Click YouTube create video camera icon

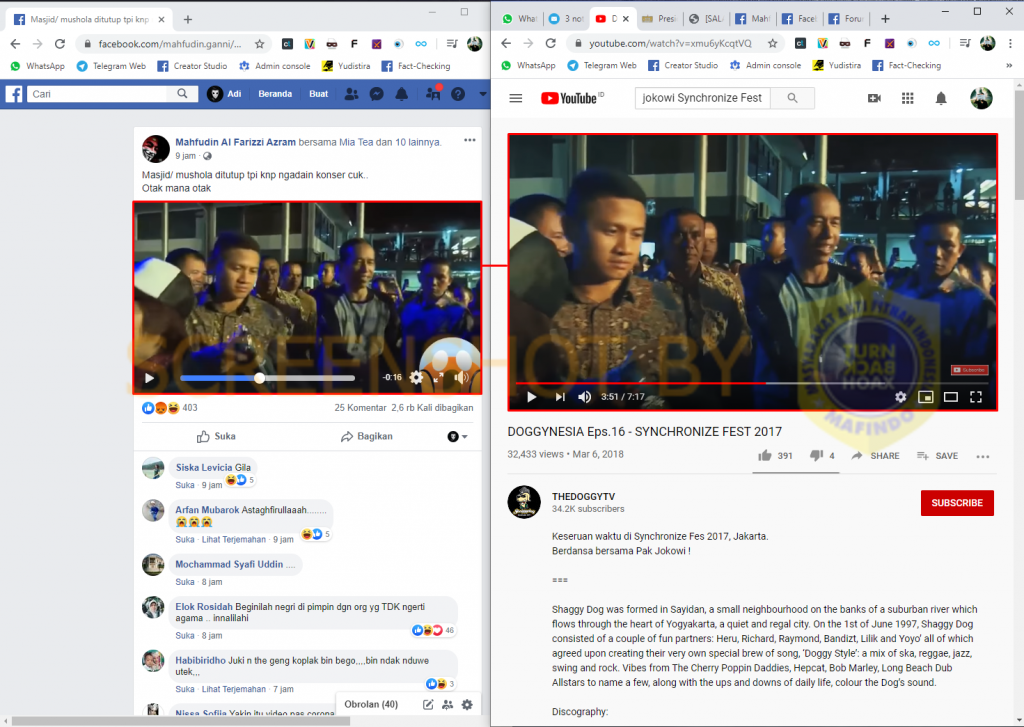click(874, 98)
